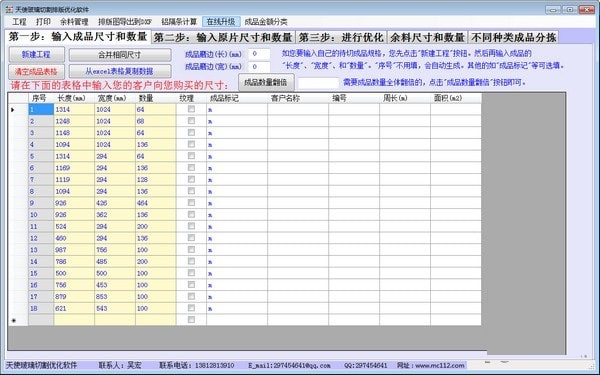This screenshot has height=375, width=600.
Task: Select length cell 879 in row 17
Action: (74, 297)
